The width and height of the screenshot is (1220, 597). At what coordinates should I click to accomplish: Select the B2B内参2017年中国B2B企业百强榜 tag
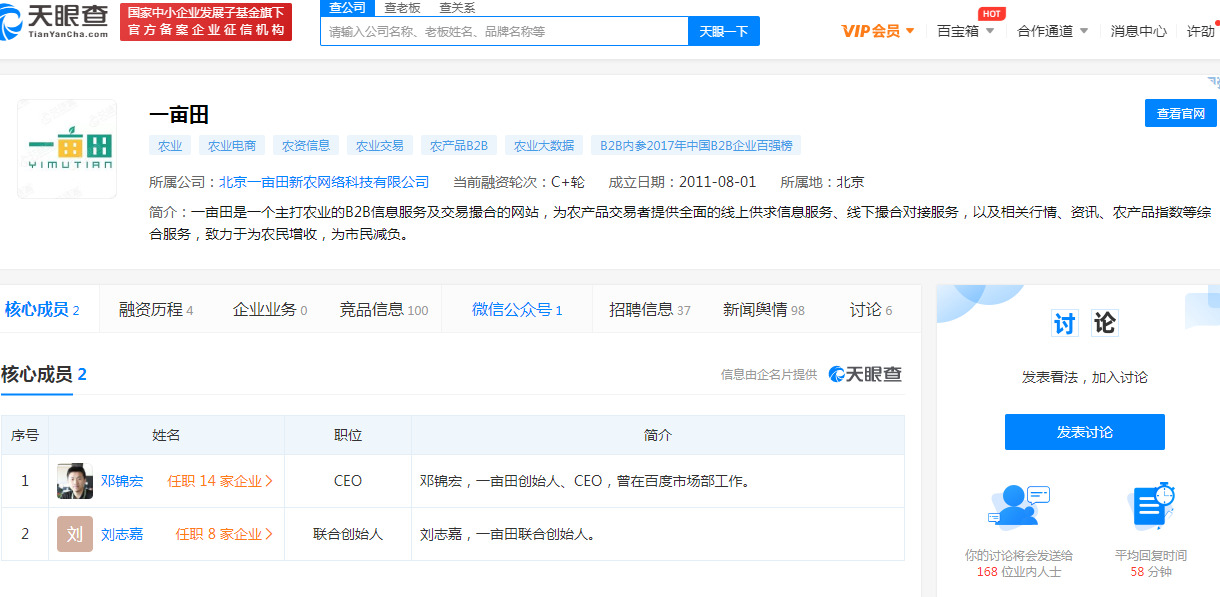click(696, 145)
